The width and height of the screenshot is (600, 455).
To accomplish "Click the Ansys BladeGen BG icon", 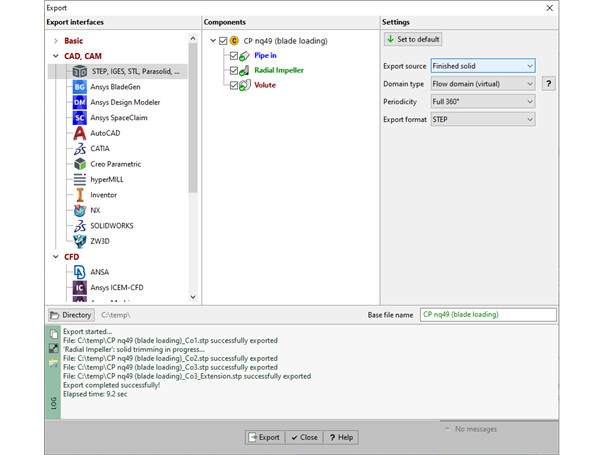I will point(80,87).
